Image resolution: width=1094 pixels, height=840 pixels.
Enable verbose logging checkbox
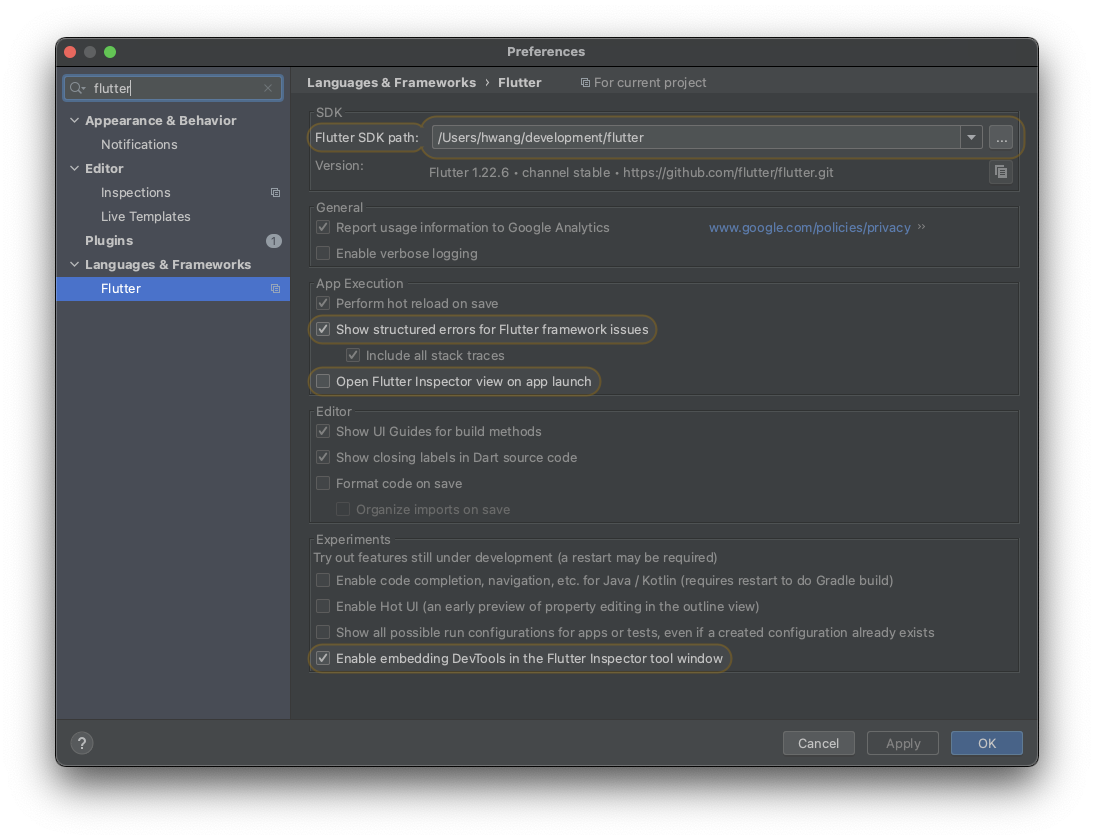[323, 253]
